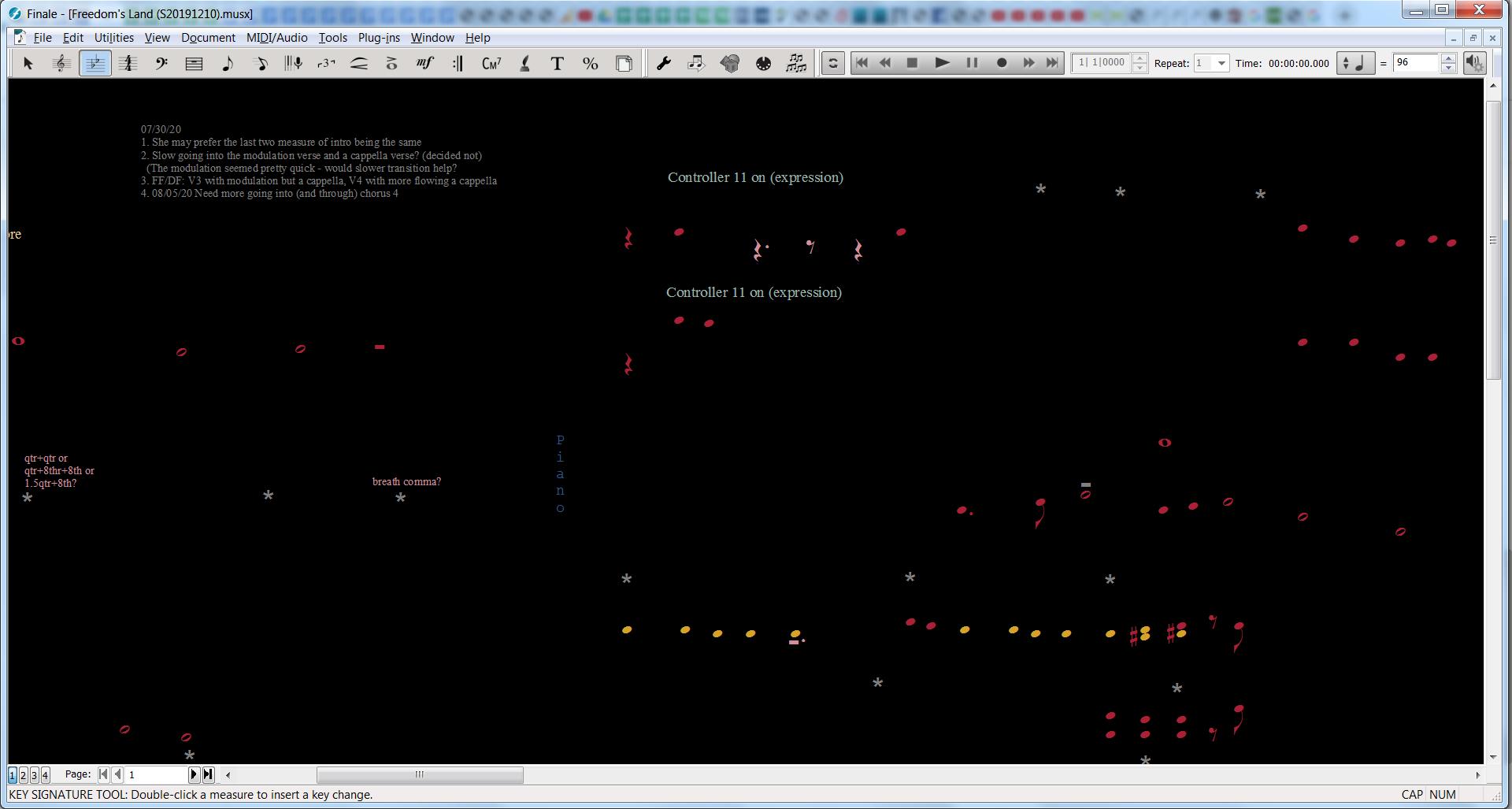Select the Resize percent tool
Viewport: 1512px width, 809px height.
[590, 64]
